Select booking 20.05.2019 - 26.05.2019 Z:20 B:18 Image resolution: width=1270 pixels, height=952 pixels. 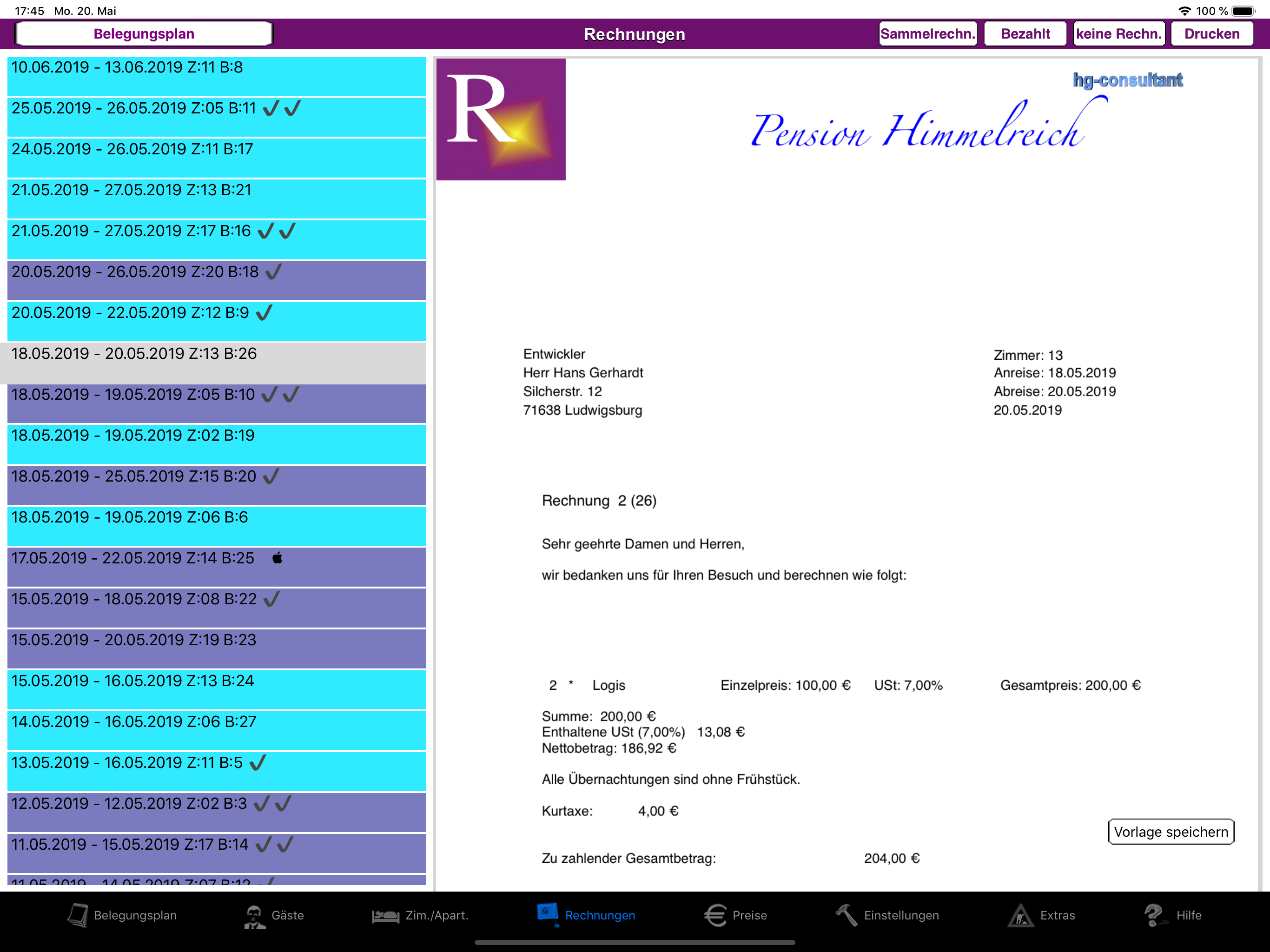point(217,281)
